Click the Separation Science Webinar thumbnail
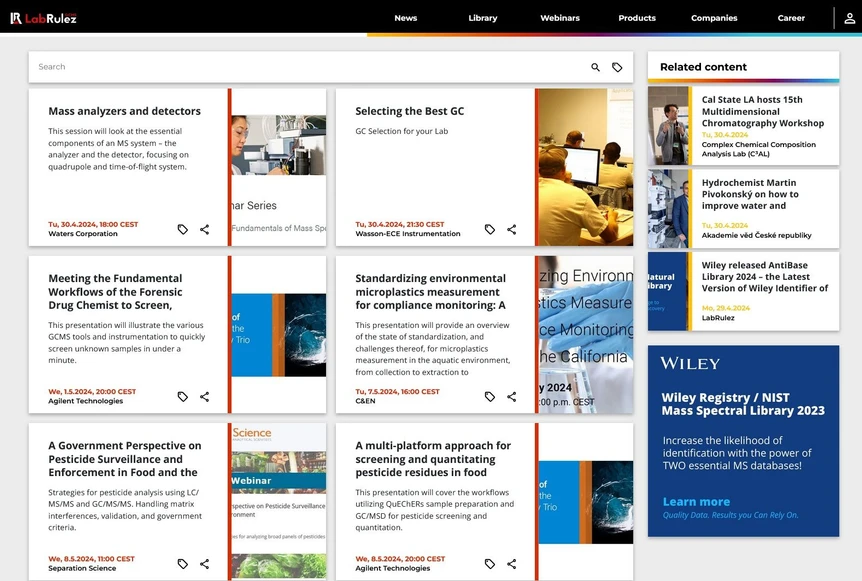The height and width of the screenshot is (581, 862). (x=279, y=501)
